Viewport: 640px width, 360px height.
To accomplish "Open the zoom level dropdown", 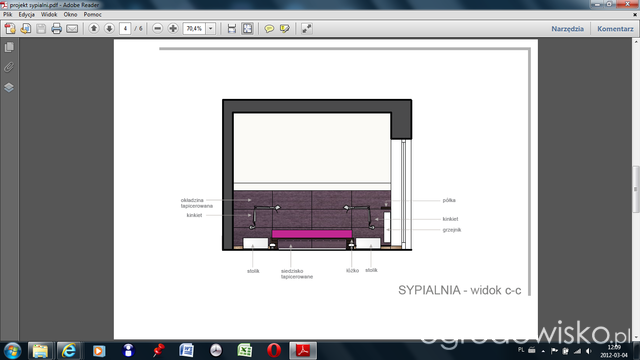I will pos(211,29).
